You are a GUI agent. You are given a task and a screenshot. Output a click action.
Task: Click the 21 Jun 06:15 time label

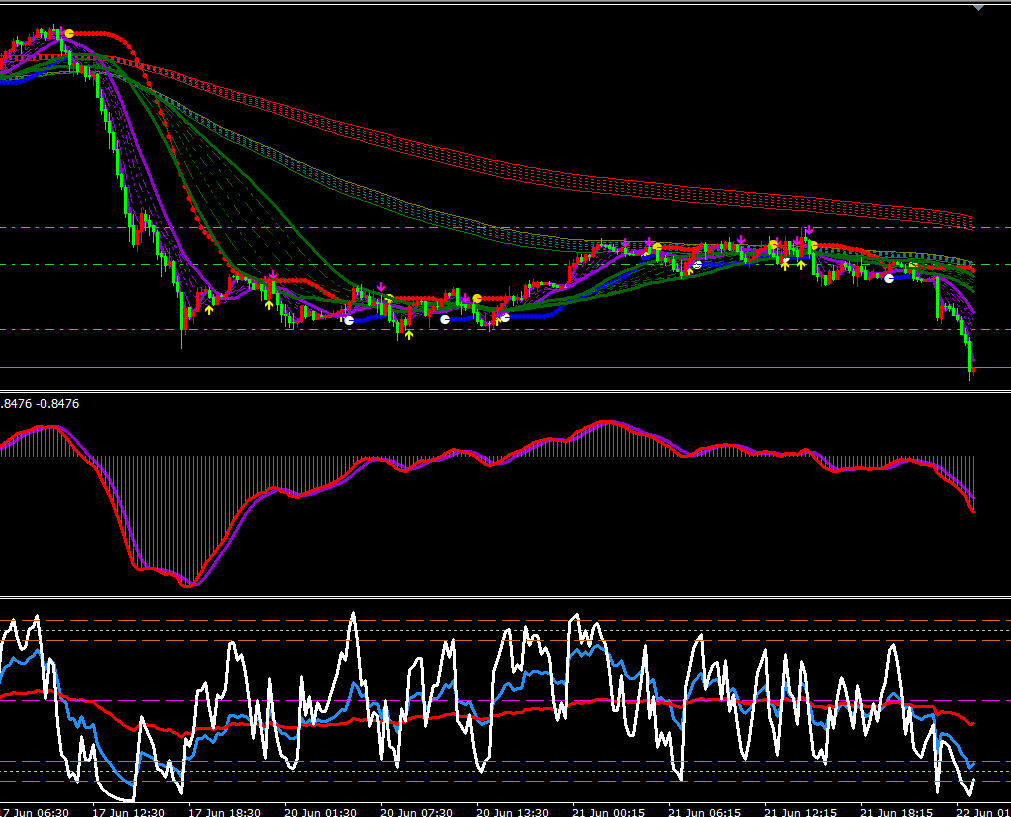tap(705, 812)
